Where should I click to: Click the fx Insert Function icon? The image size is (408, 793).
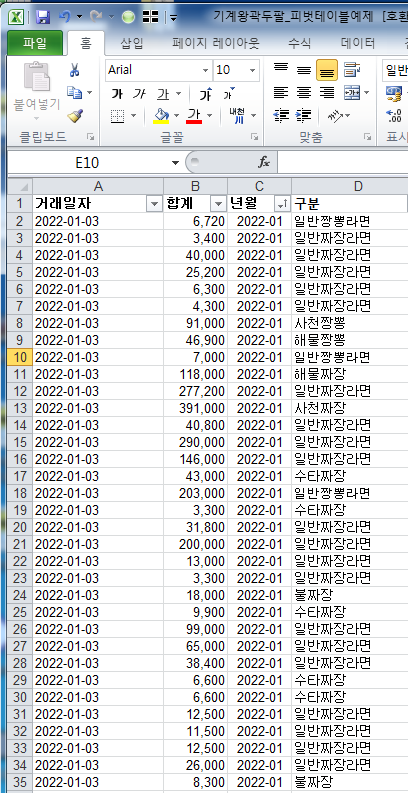click(264, 162)
